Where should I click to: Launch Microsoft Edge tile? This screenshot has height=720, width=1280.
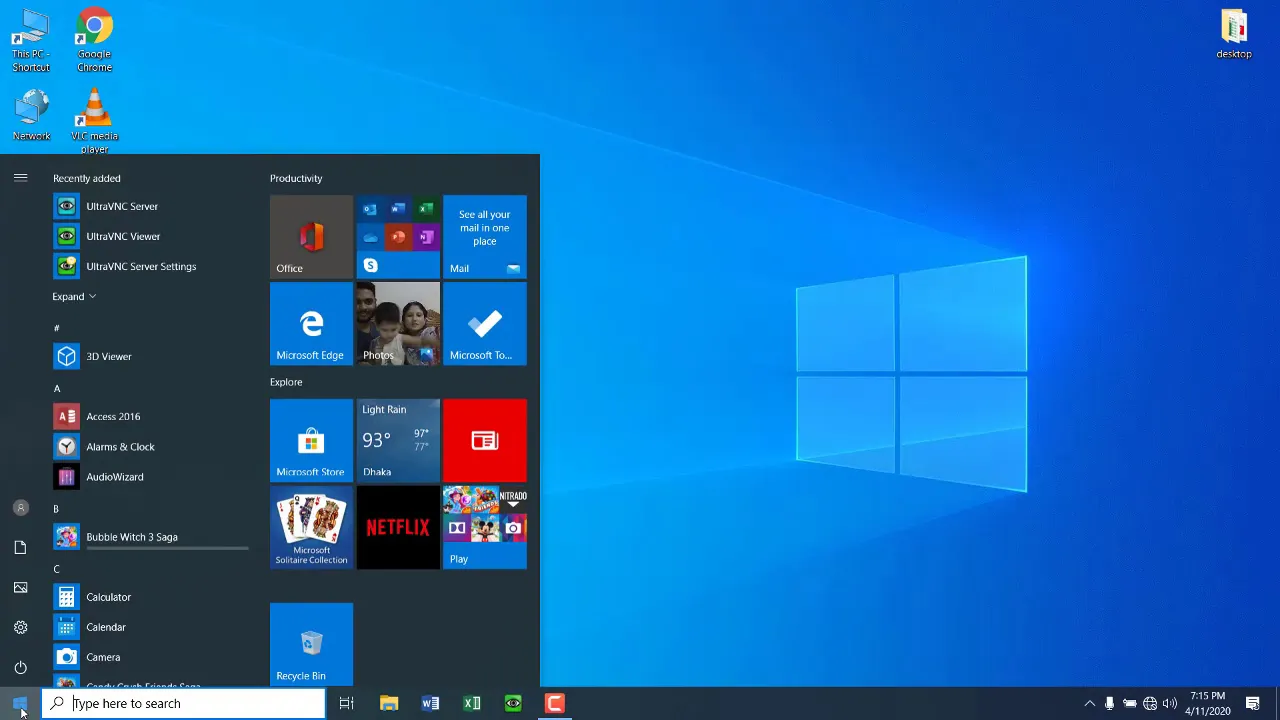[311, 323]
